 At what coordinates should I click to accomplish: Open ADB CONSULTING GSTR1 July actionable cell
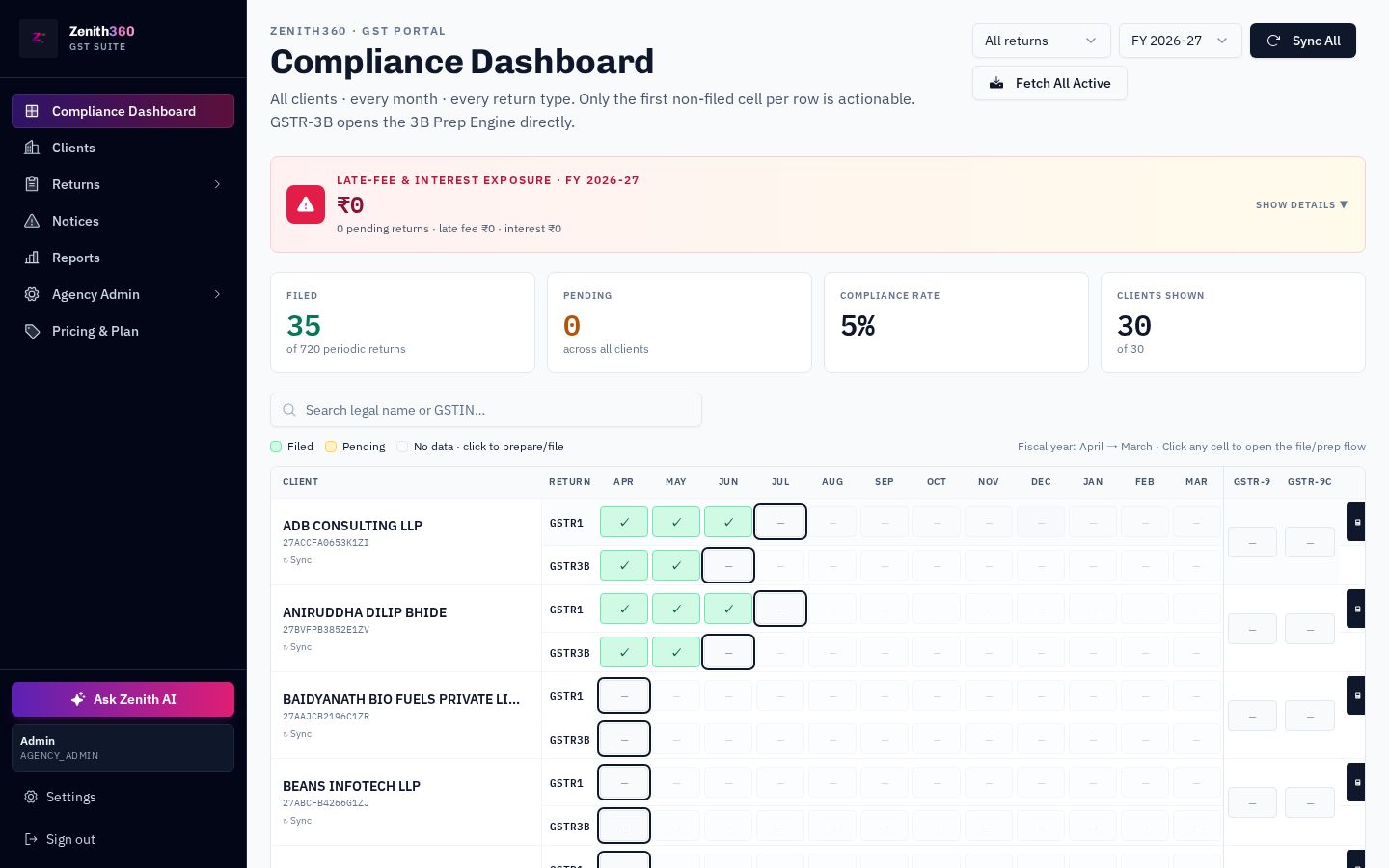click(780, 522)
